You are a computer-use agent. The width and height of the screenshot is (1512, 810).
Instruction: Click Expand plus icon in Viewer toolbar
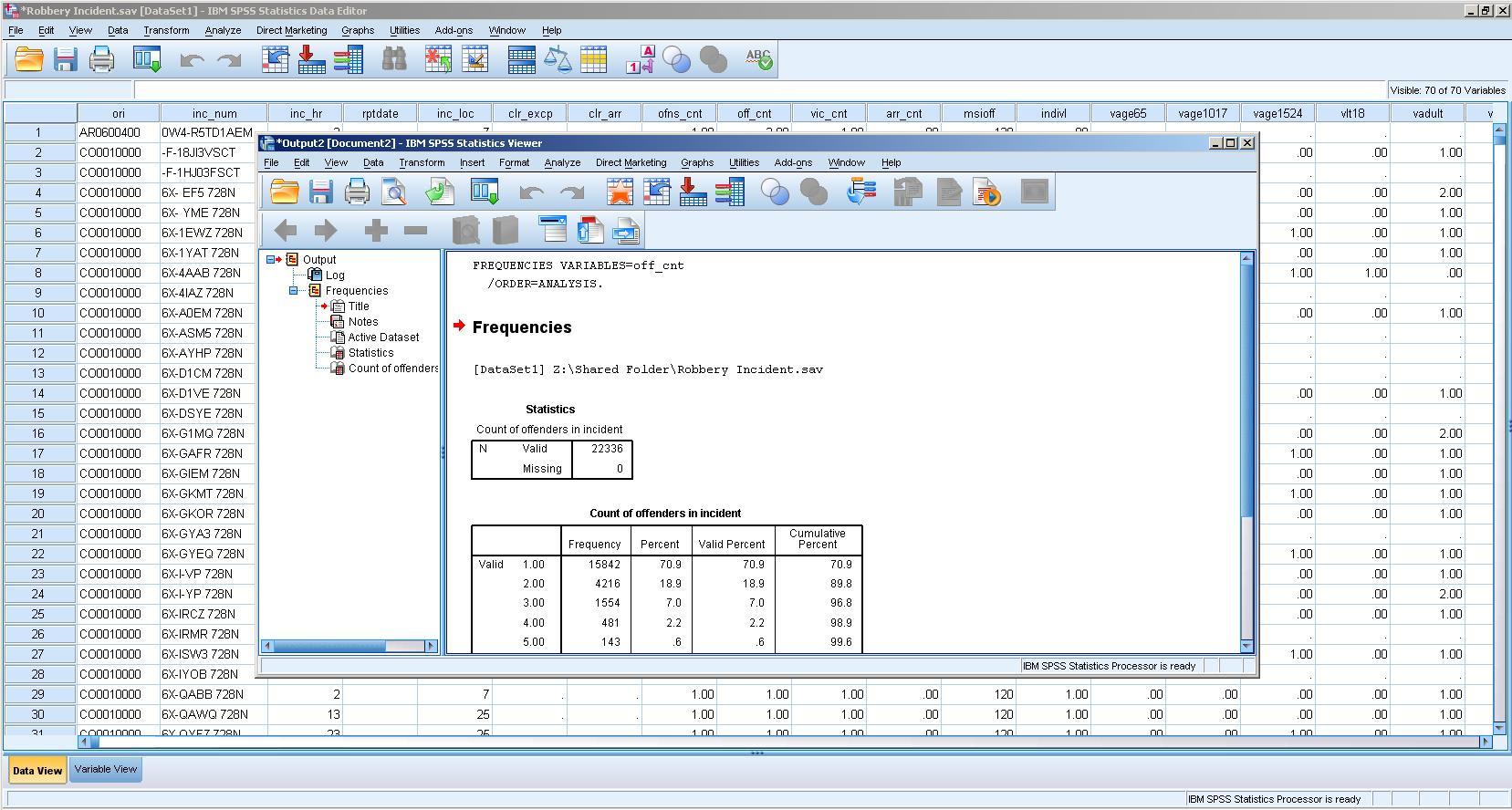[x=375, y=231]
